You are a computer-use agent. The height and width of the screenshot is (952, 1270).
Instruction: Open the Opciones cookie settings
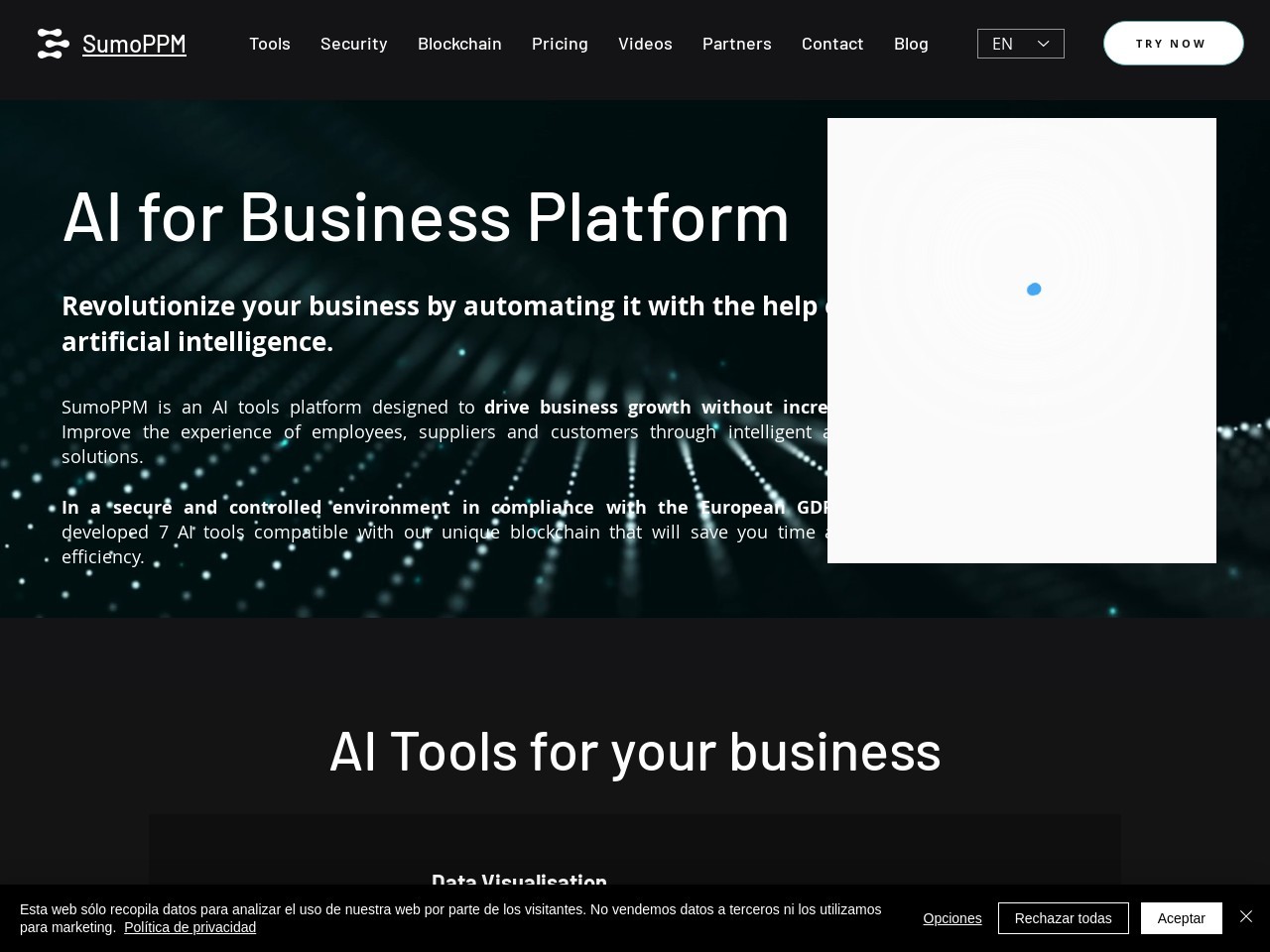tap(952, 918)
